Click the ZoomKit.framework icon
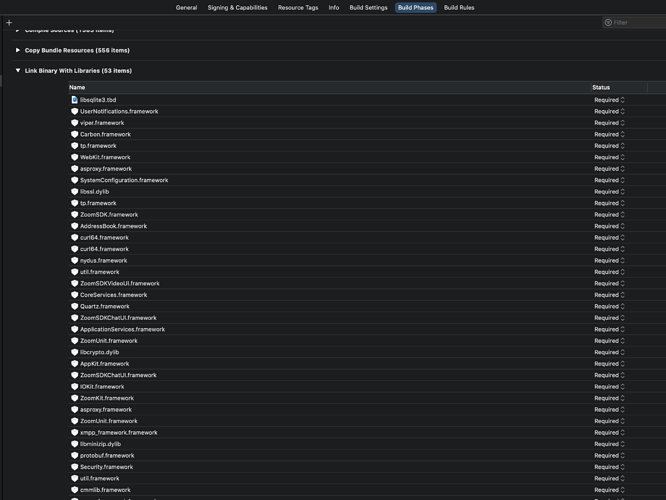 (x=75, y=398)
